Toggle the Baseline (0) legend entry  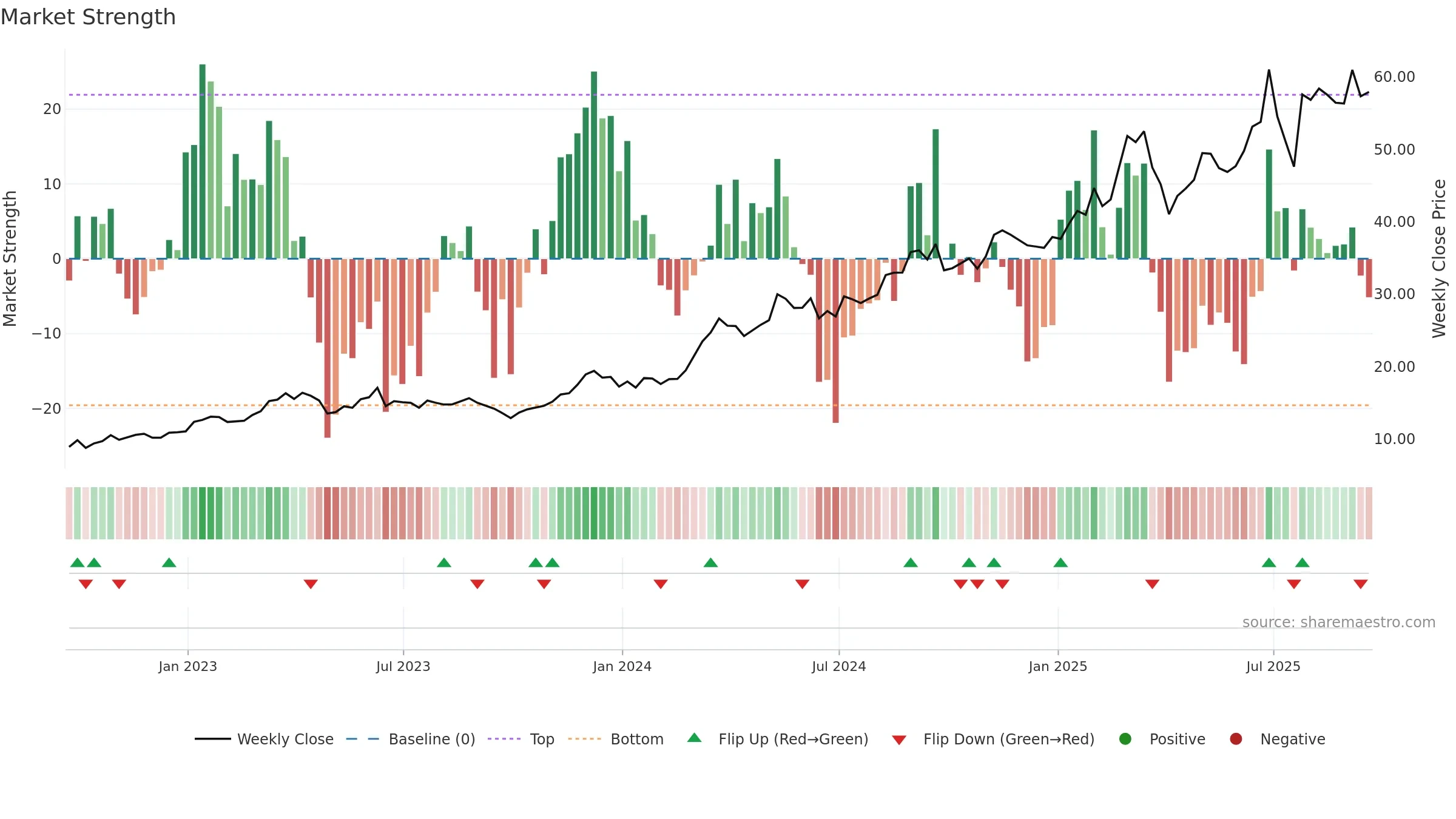click(411, 739)
